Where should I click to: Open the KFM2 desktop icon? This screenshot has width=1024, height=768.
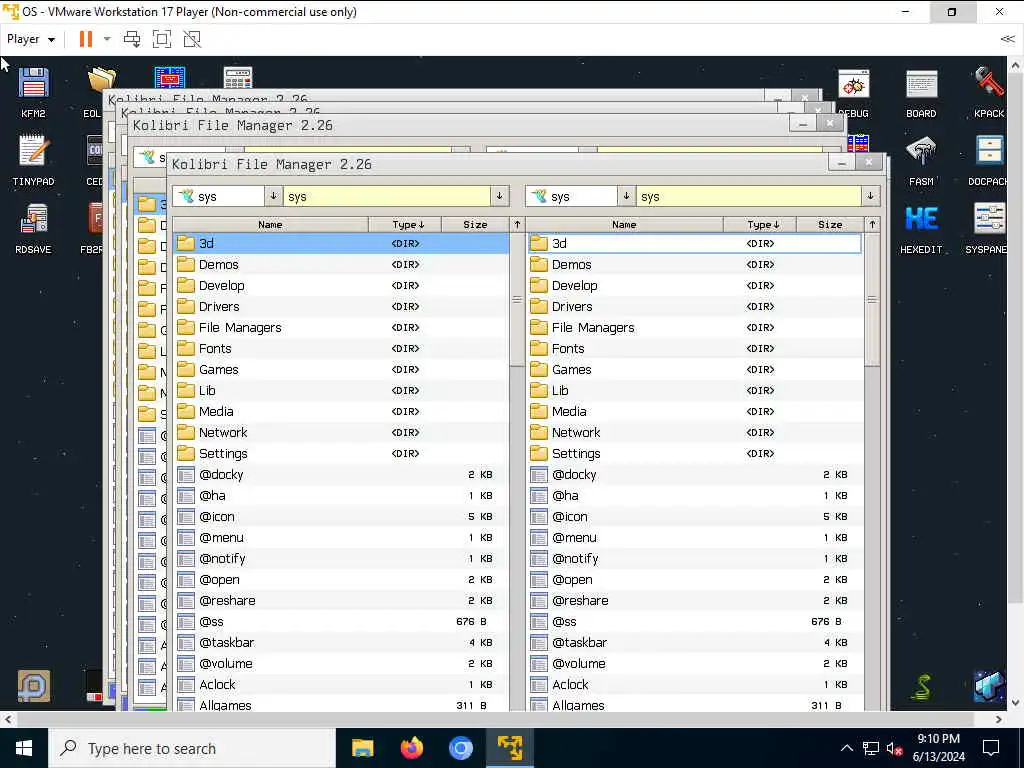33,91
